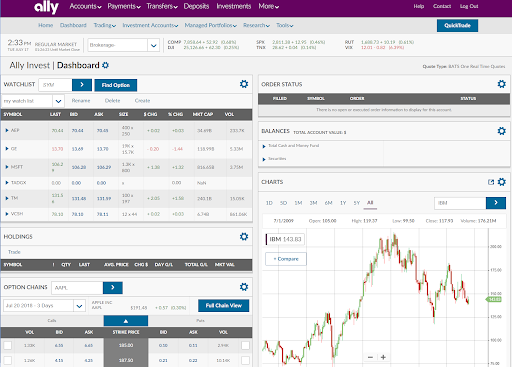Check the 187.50 strike call checkbox
512x367 pixels.
(x=7, y=360)
